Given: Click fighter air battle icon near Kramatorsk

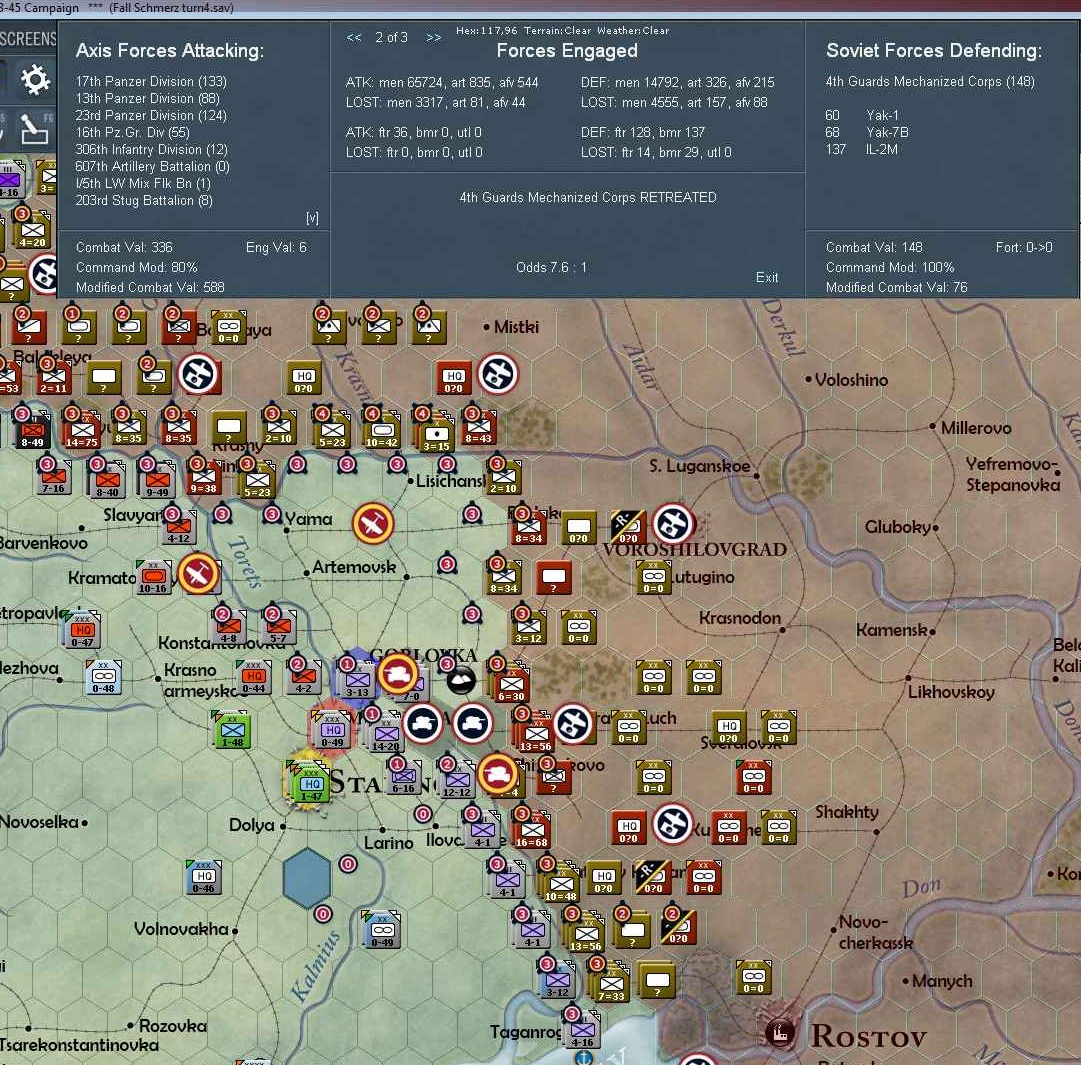Looking at the screenshot, I should coord(199,574).
